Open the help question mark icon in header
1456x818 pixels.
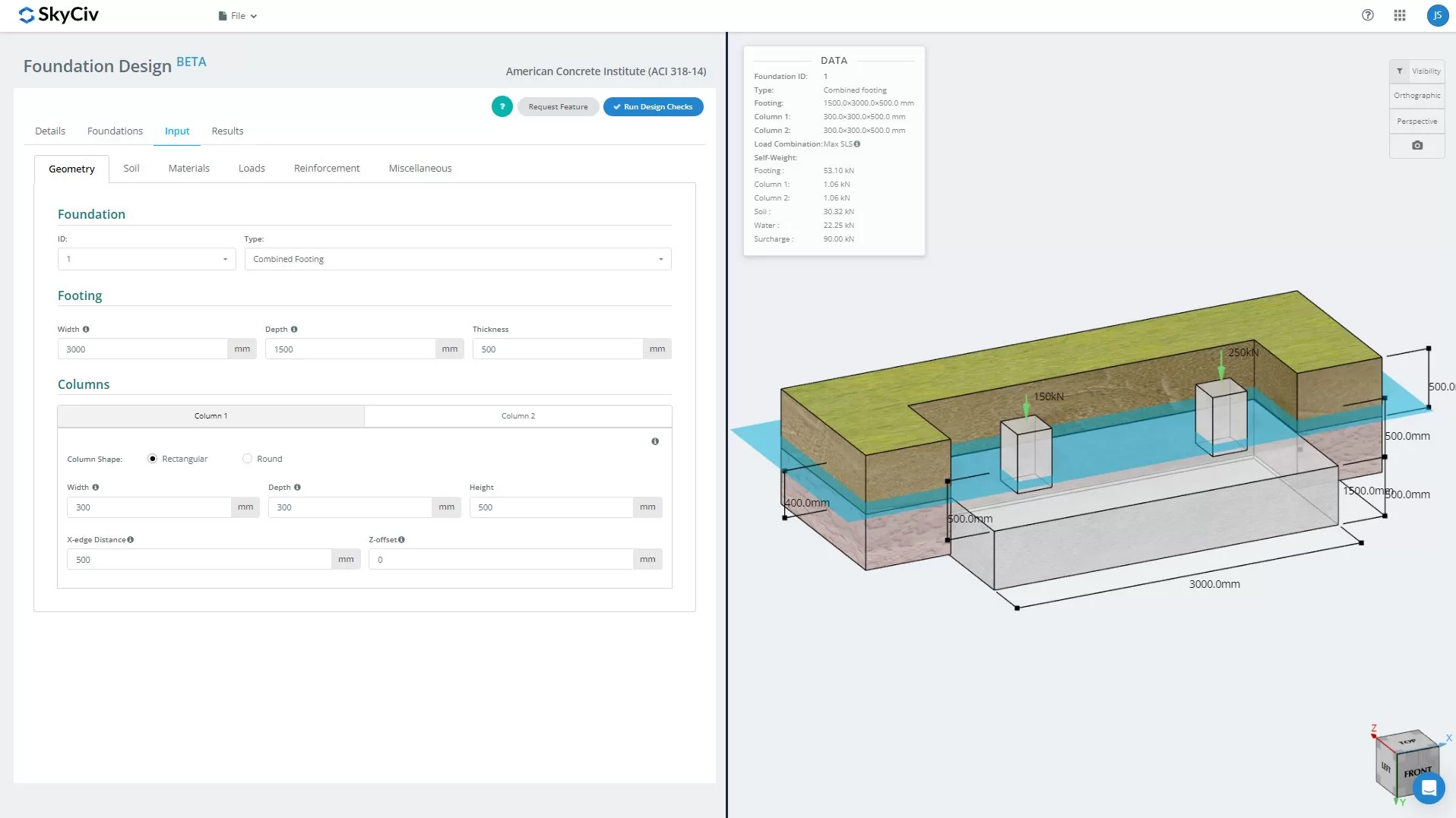pyautogui.click(x=1368, y=15)
